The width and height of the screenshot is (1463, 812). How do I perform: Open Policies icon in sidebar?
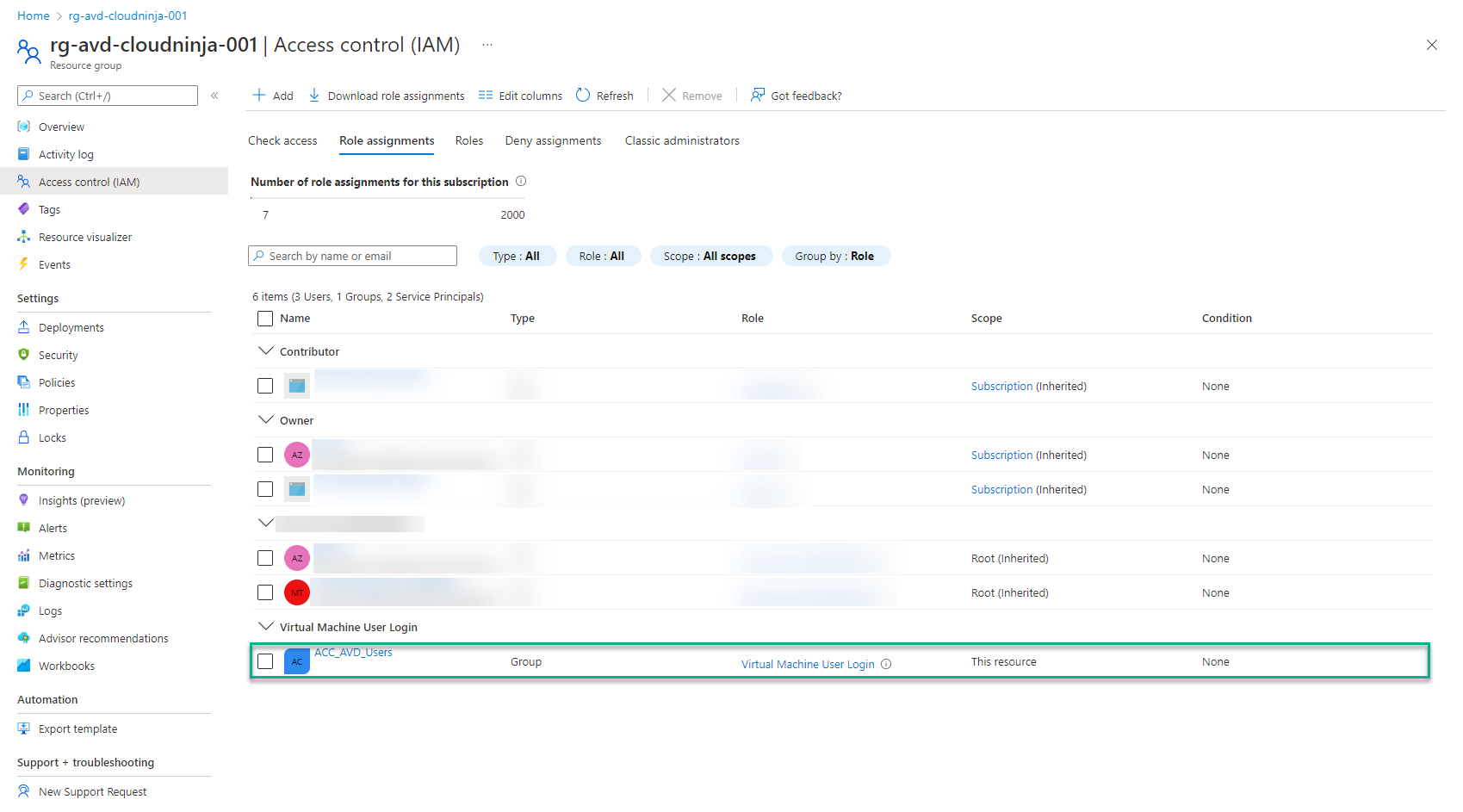24,382
